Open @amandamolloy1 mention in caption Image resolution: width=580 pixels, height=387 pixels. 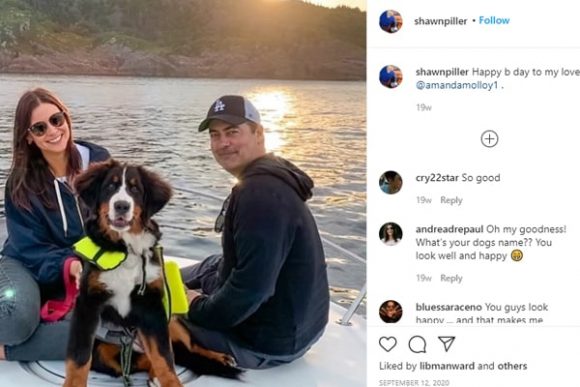coord(457,85)
